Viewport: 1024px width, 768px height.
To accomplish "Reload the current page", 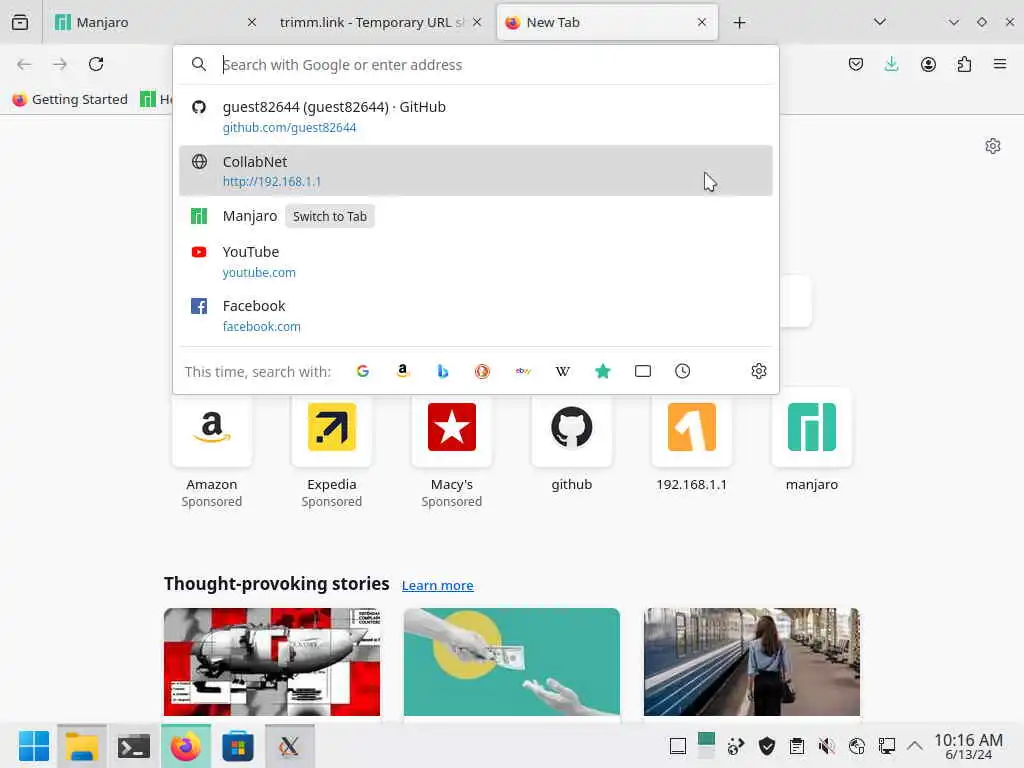I will coord(96,64).
